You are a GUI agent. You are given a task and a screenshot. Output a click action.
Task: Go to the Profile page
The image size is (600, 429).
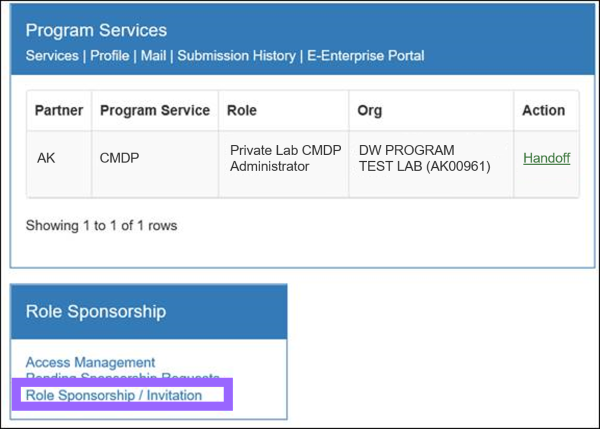click(110, 55)
